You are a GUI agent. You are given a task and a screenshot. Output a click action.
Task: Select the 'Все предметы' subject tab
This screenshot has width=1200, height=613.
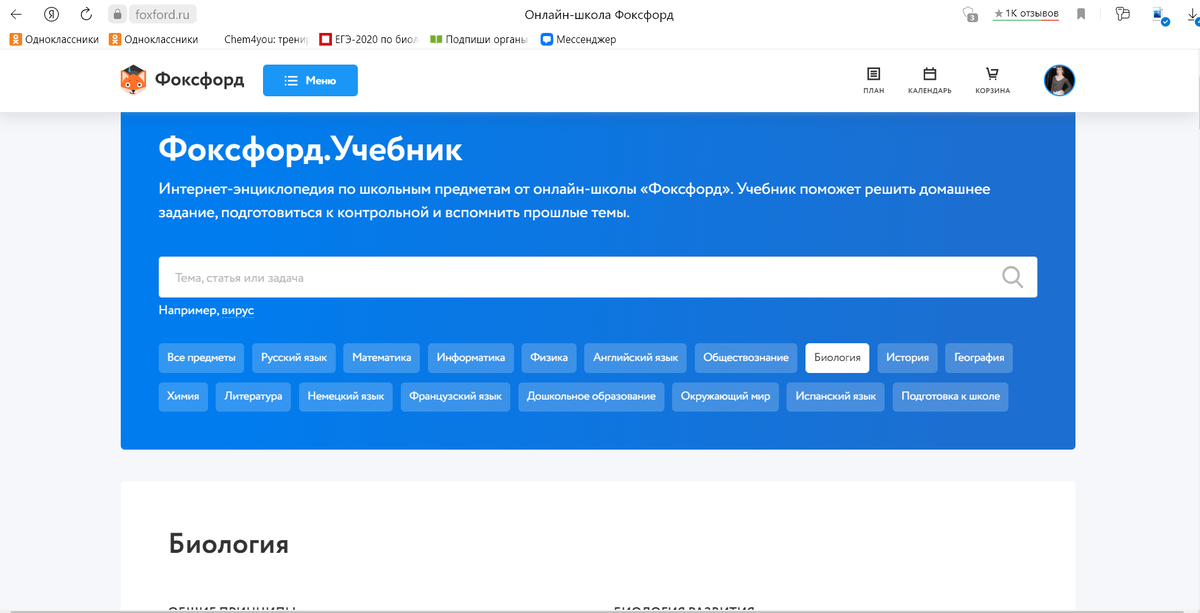coord(201,357)
